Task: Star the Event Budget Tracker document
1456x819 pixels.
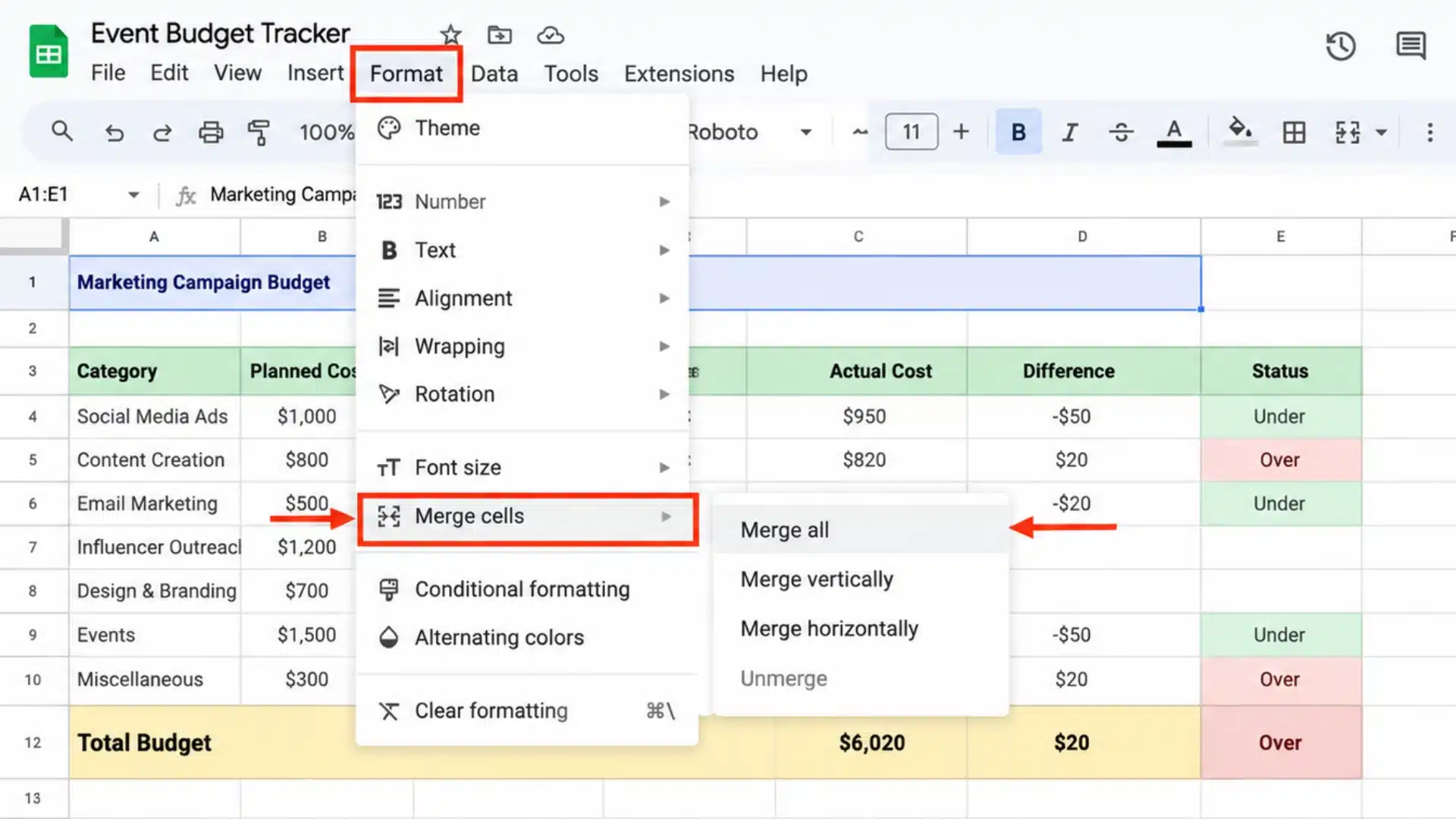Action: pos(450,35)
